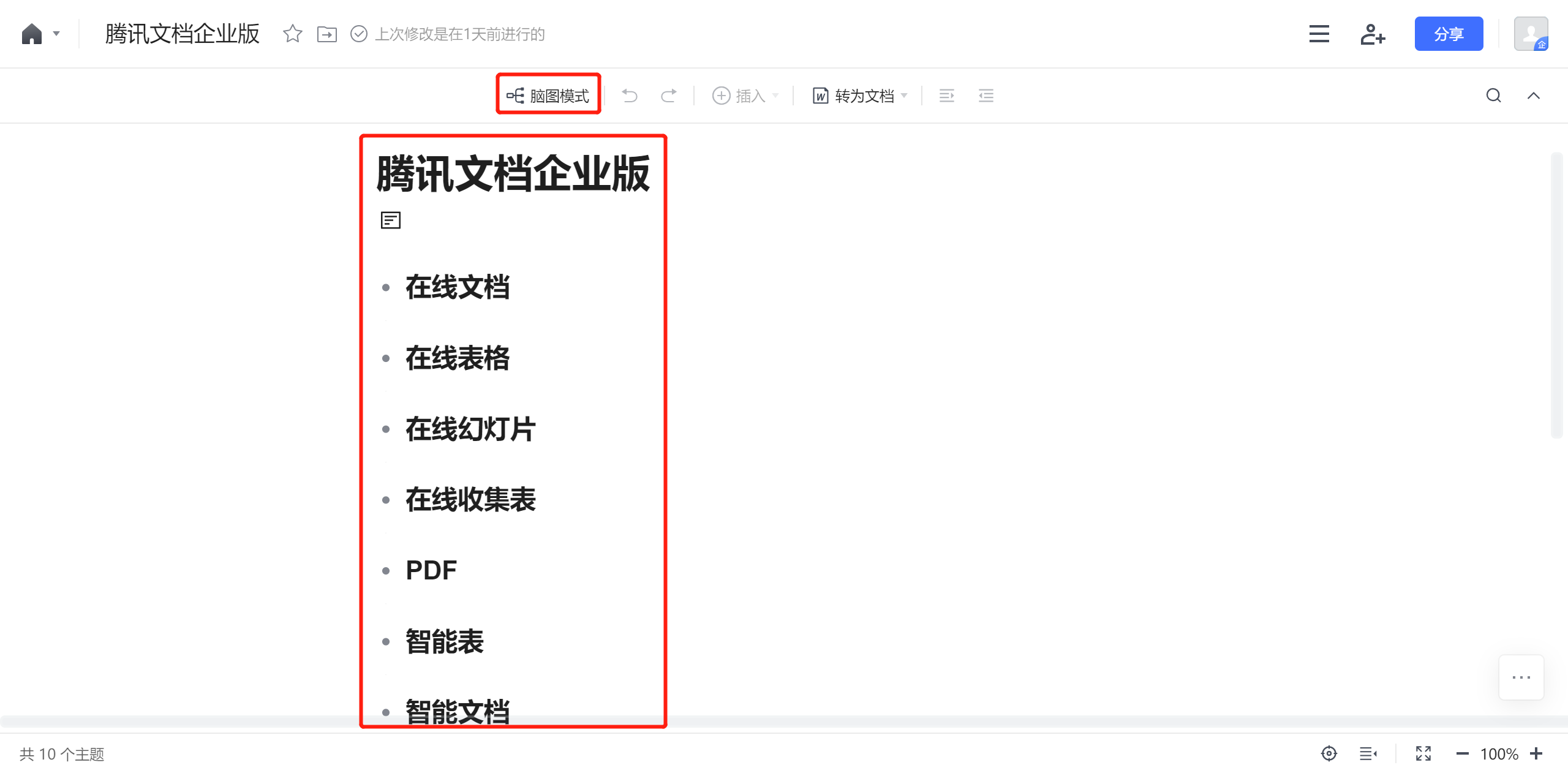This screenshot has width=1568, height=773.
Task: Click the locate center target icon
Action: 1329,753
